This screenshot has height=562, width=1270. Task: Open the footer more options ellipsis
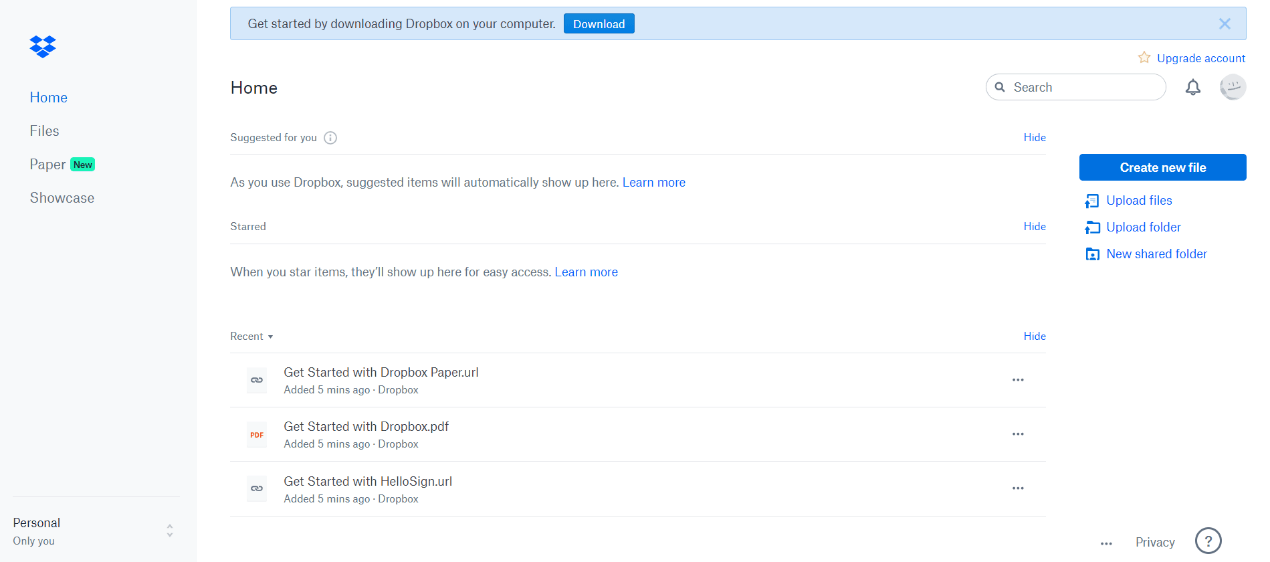click(x=1106, y=543)
